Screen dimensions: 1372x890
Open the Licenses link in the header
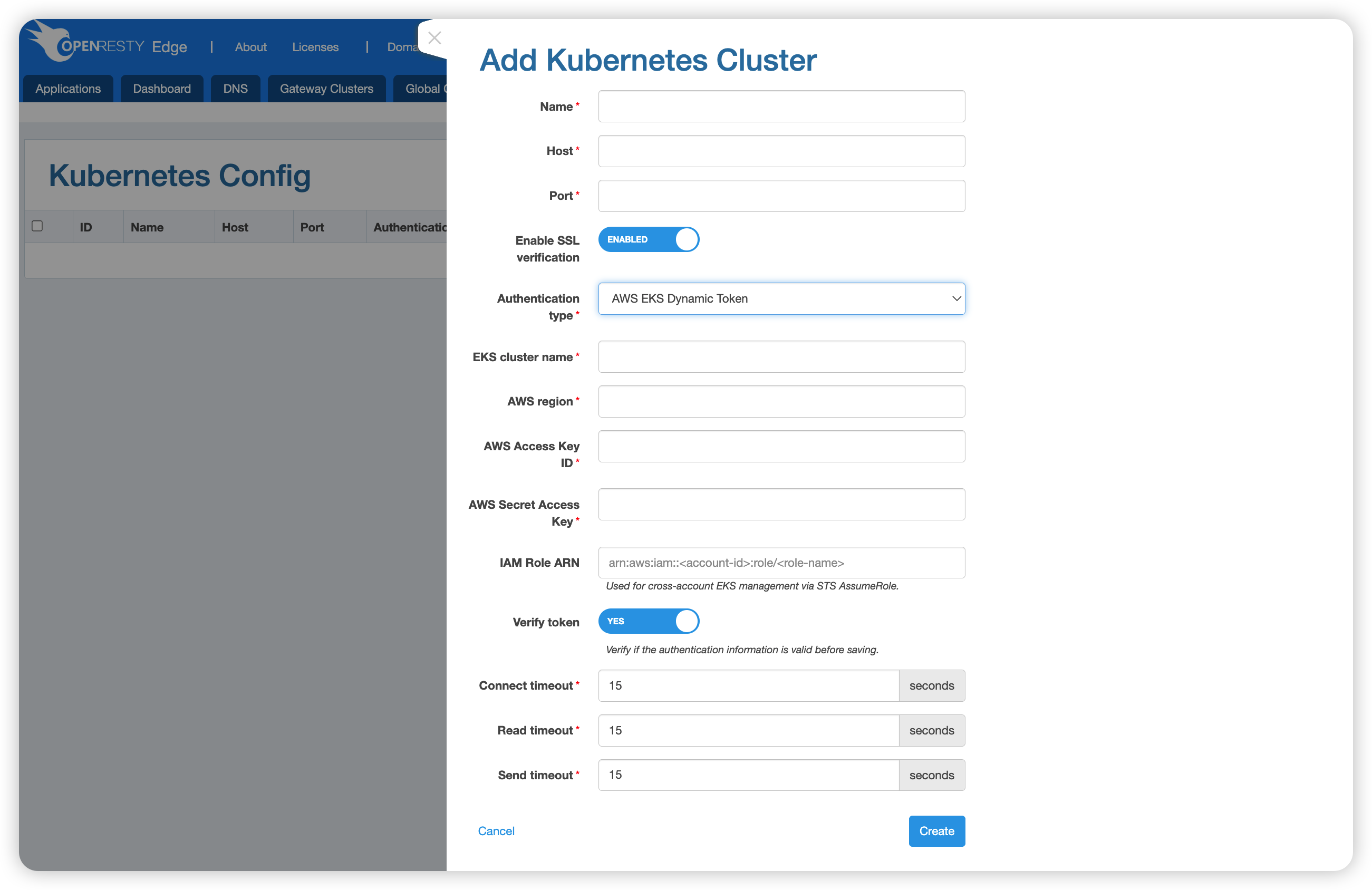[315, 47]
